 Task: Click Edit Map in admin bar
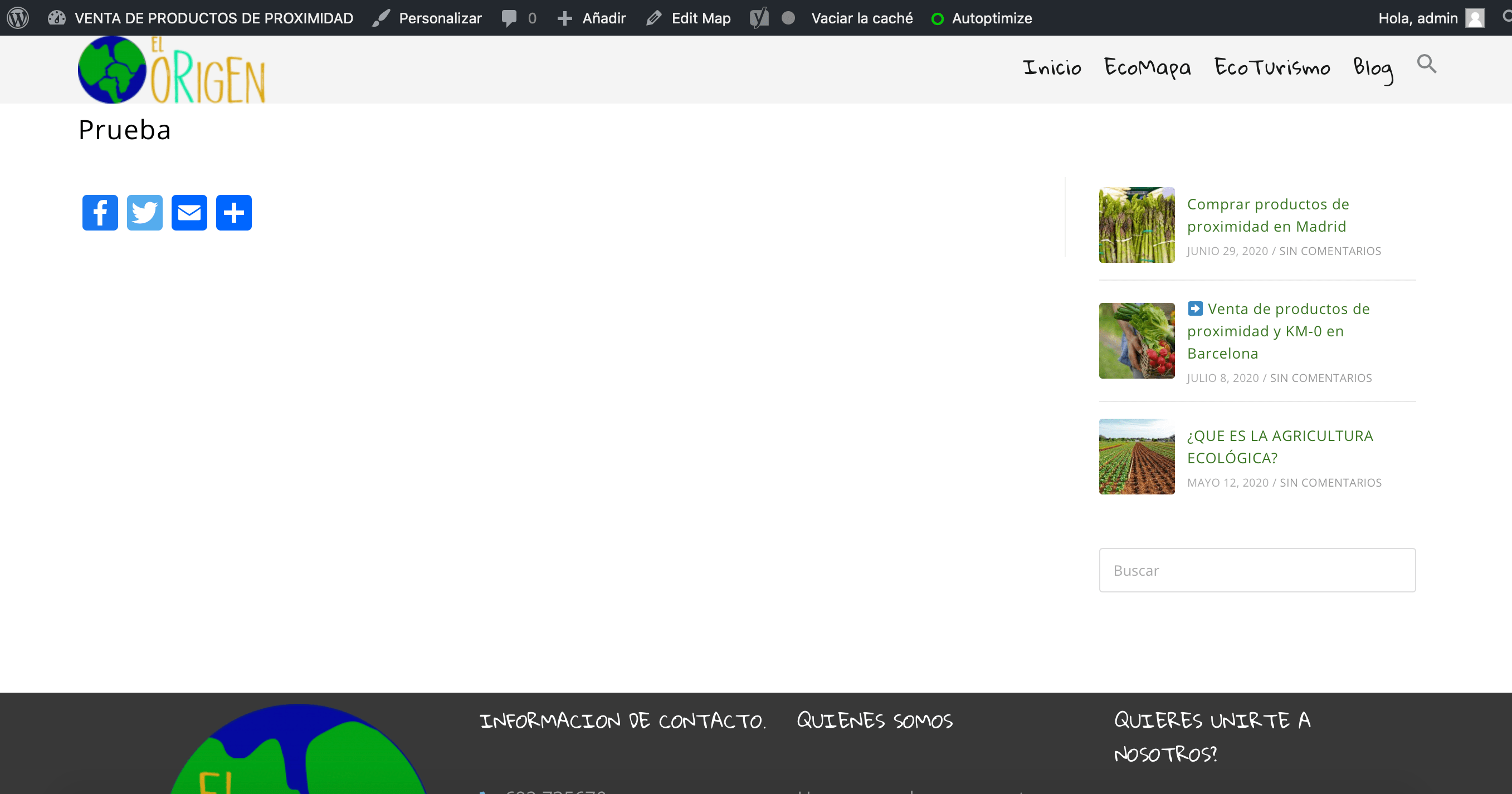[689, 18]
